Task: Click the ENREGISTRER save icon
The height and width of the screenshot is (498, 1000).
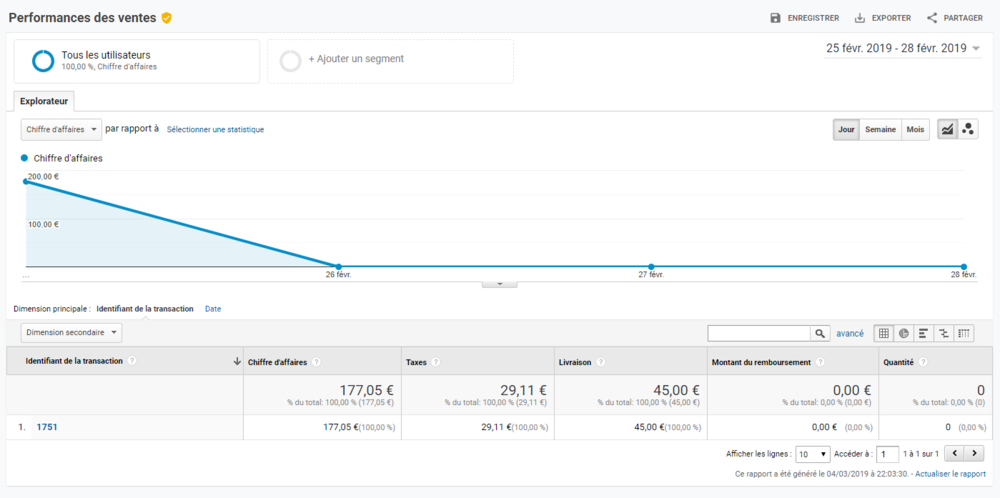Action: click(776, 18)
